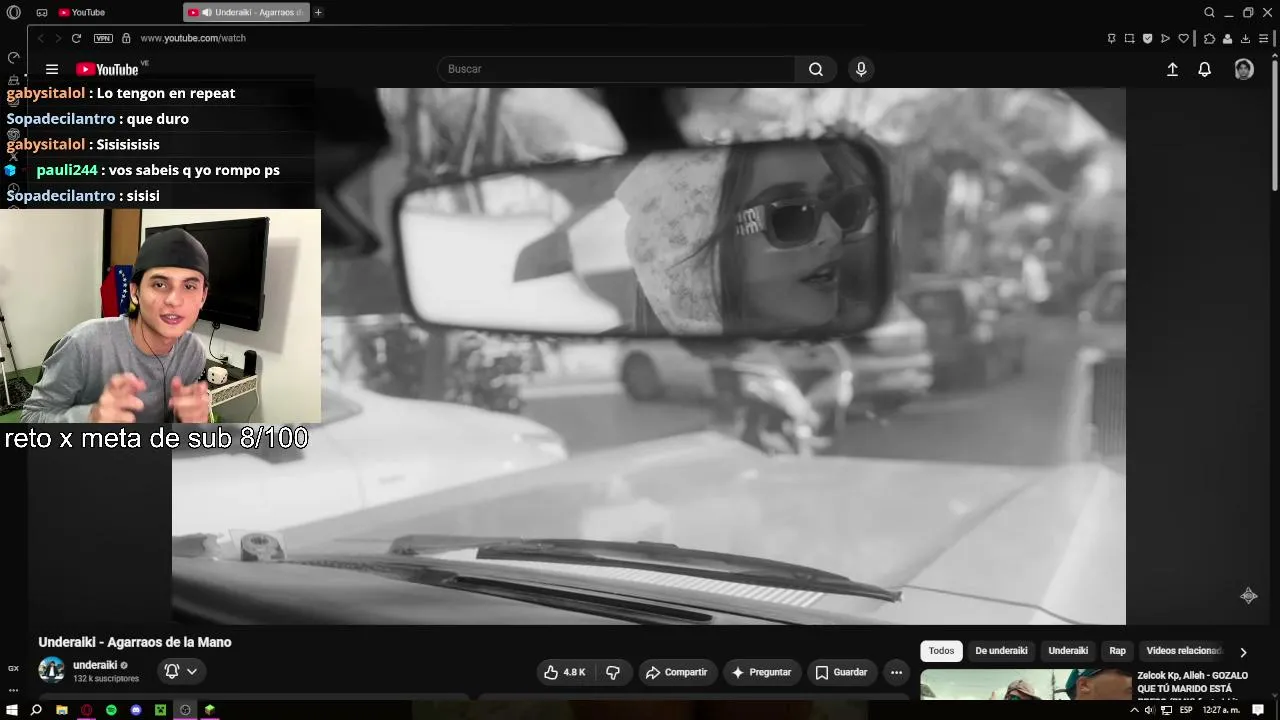Open Opera GX from the taskbar
This screenshot has height=720, width=1280.
[x=87, y=710]
